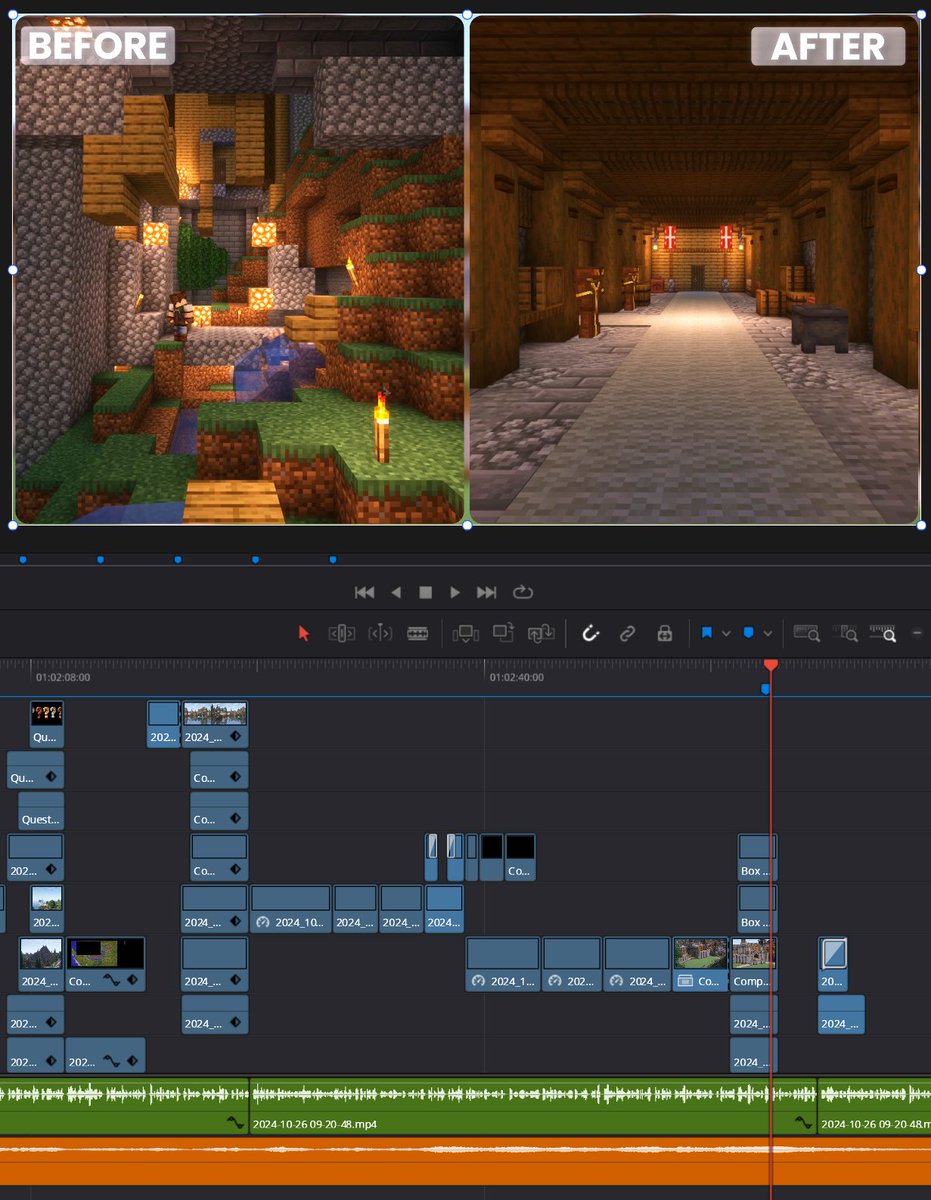Select the blue marker below the playhead handle
This screenshot has height=1200, width=931.
[766, 689]
